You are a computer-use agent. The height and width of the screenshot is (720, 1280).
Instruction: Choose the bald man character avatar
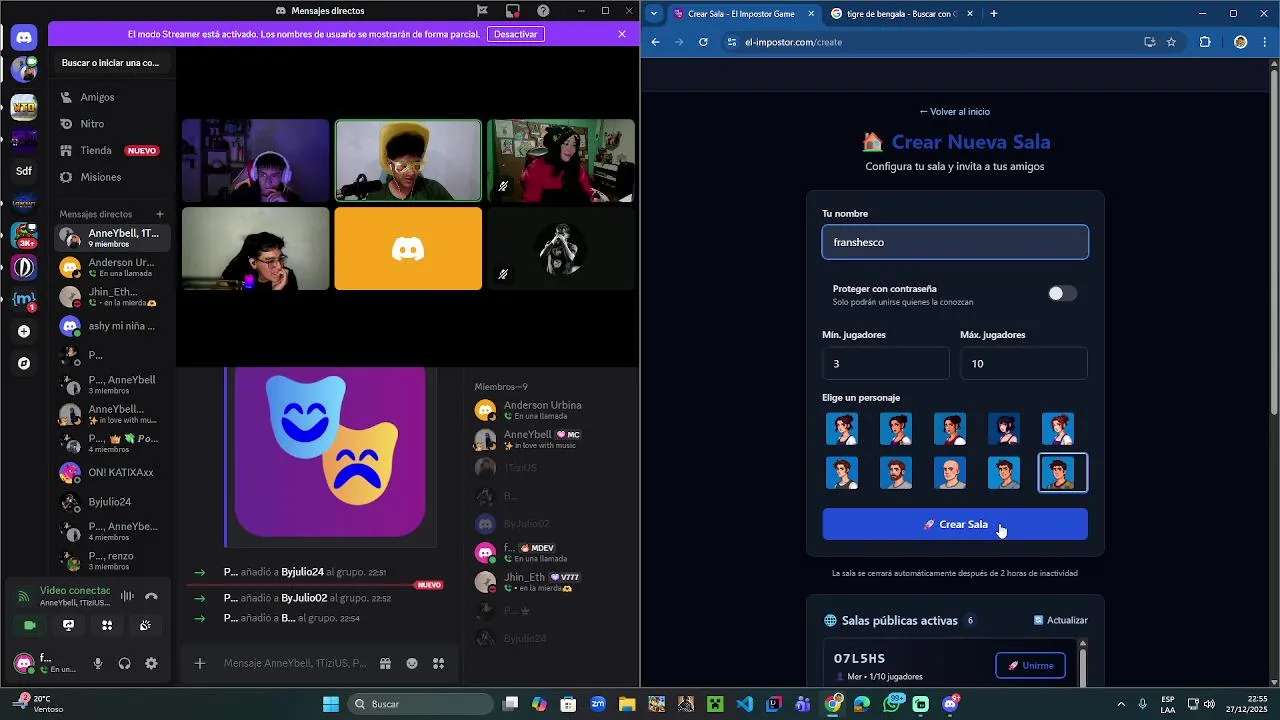949,473
